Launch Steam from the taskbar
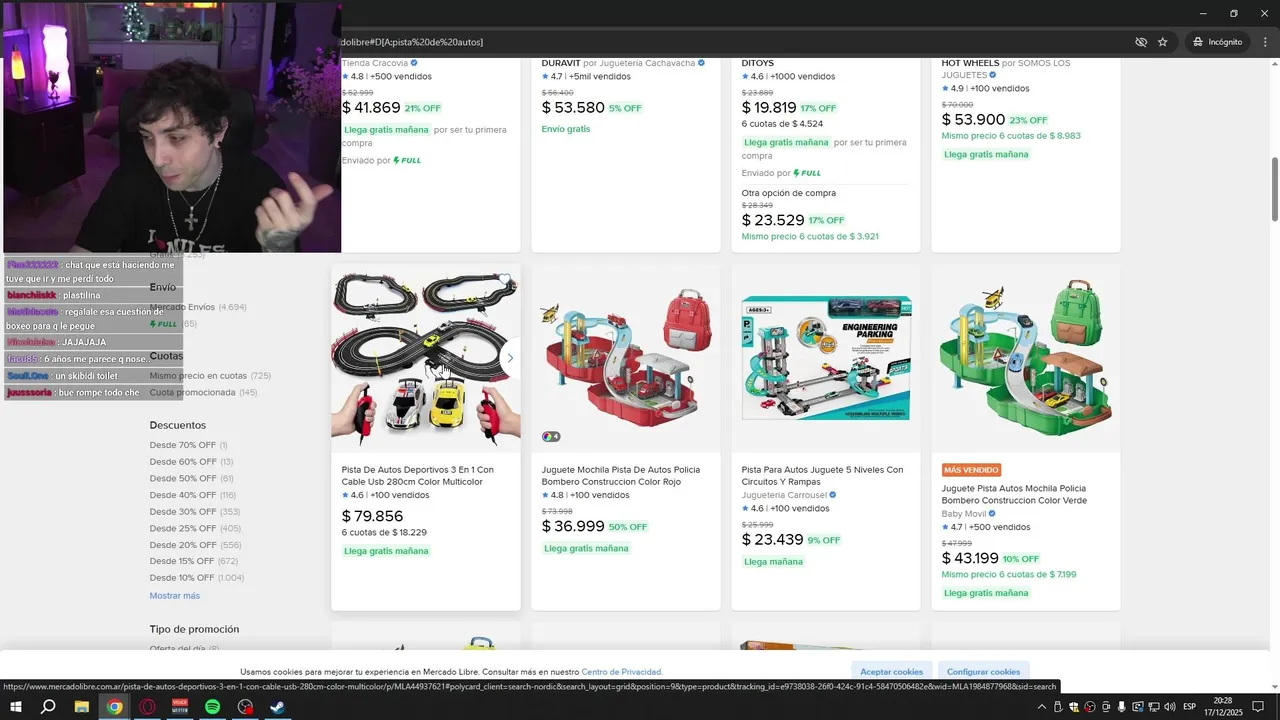Screen dimensions: 1280x720 tap(278, 707)
